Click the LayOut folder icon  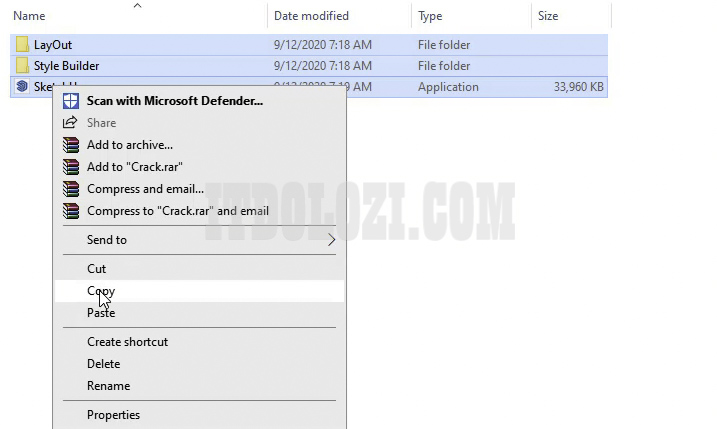click(x=22, y=45)
